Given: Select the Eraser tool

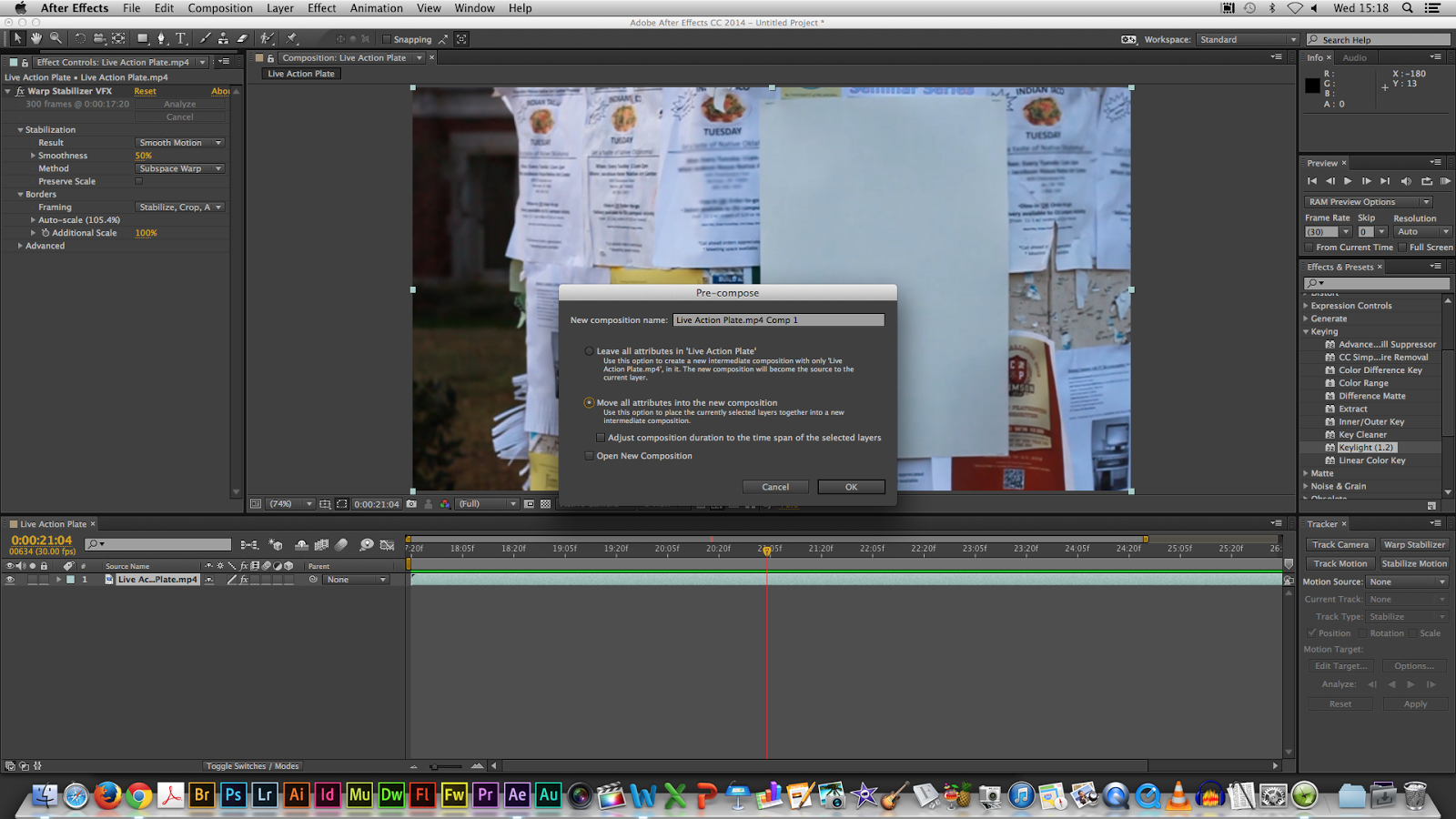Looking at the screenshot, I should [242, 38].
